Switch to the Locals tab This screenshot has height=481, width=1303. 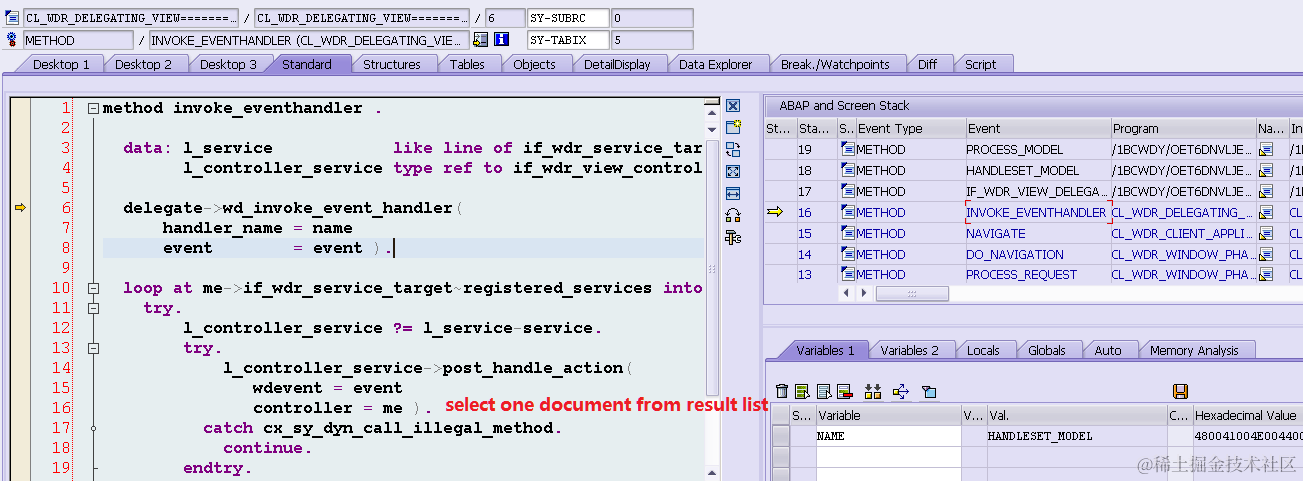tap(984, 350)
